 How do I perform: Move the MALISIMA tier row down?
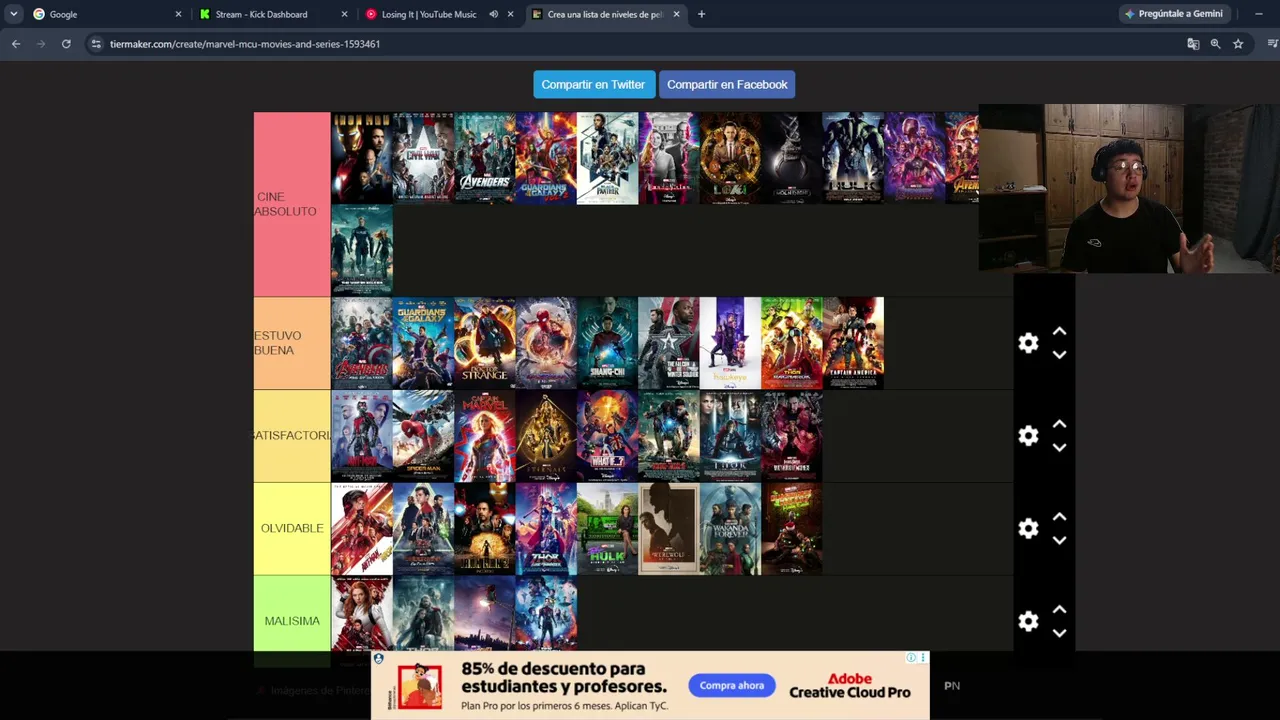click(1059, 633)
